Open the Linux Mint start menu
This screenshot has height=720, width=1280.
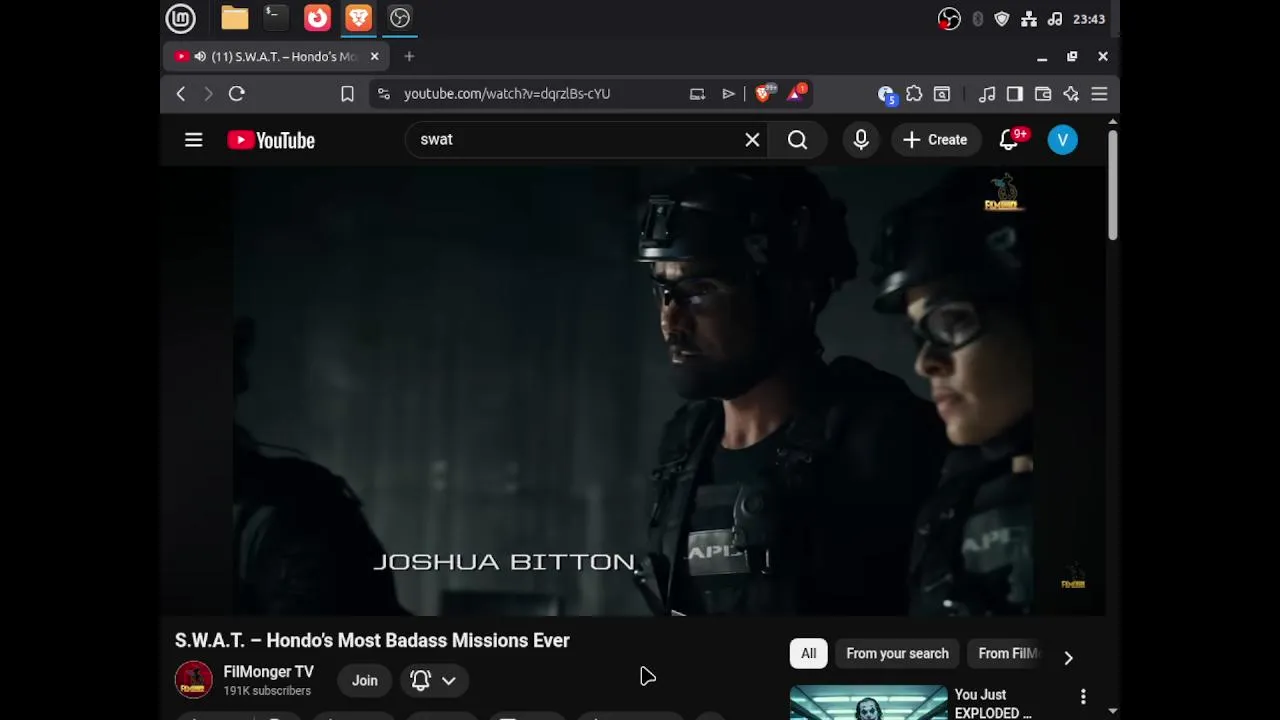pyautogui.click(x=180, y=18)
